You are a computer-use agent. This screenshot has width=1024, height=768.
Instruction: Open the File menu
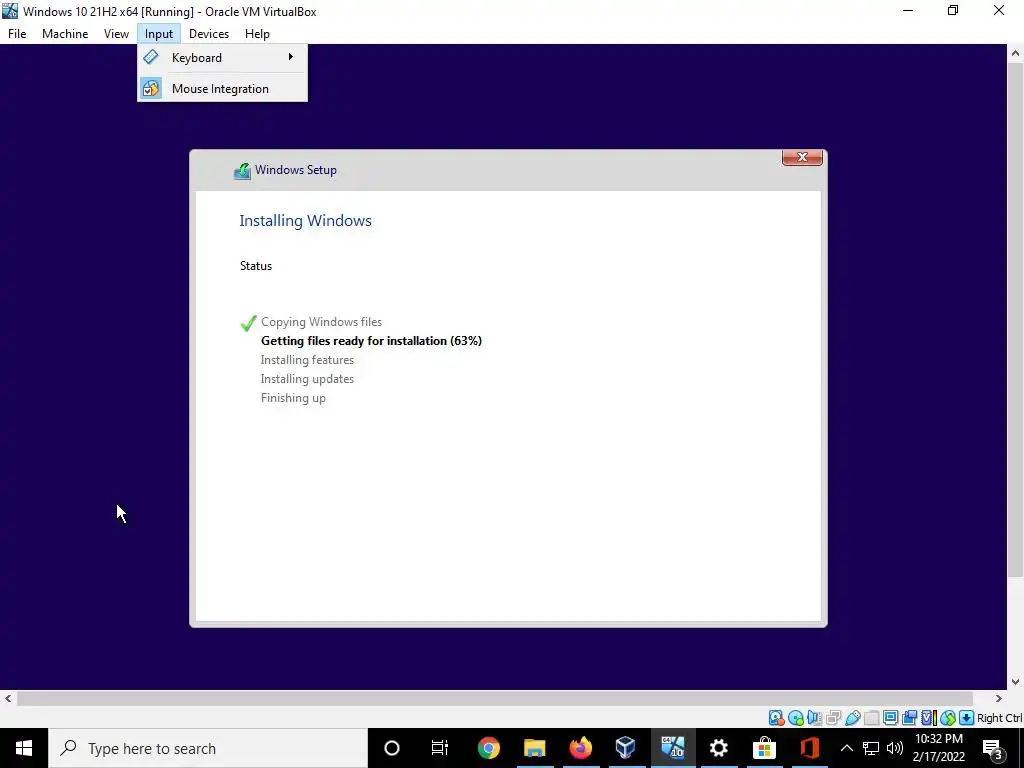pyautogui.click(x=17, y=34)
